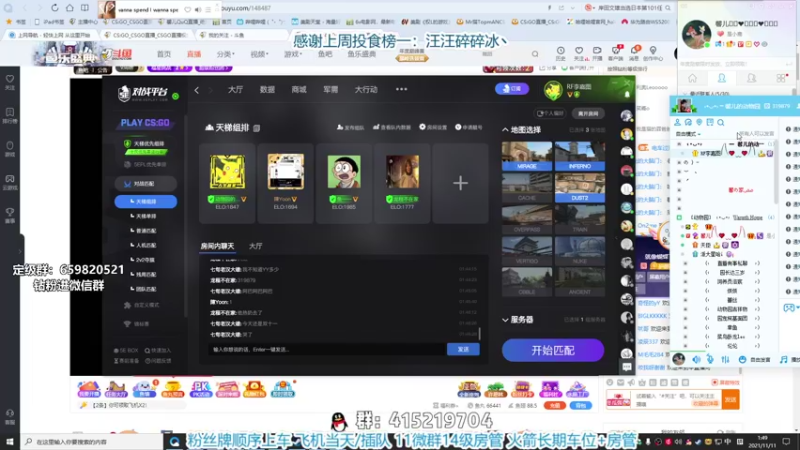Open the 军需 tab
The image size is (800, 450).
pyautogui.click(x=331, y=89)
